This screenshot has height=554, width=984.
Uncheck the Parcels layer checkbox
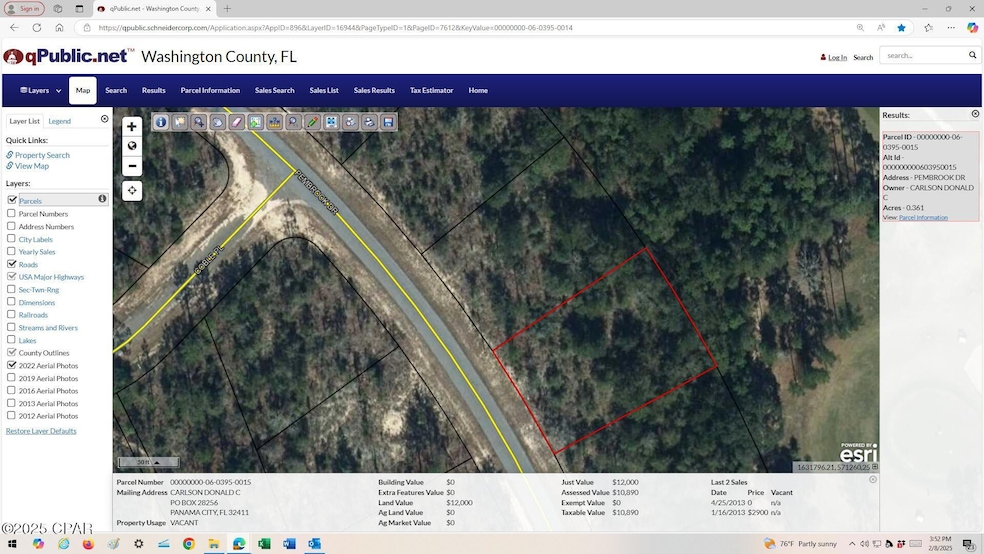coord(12,200)
